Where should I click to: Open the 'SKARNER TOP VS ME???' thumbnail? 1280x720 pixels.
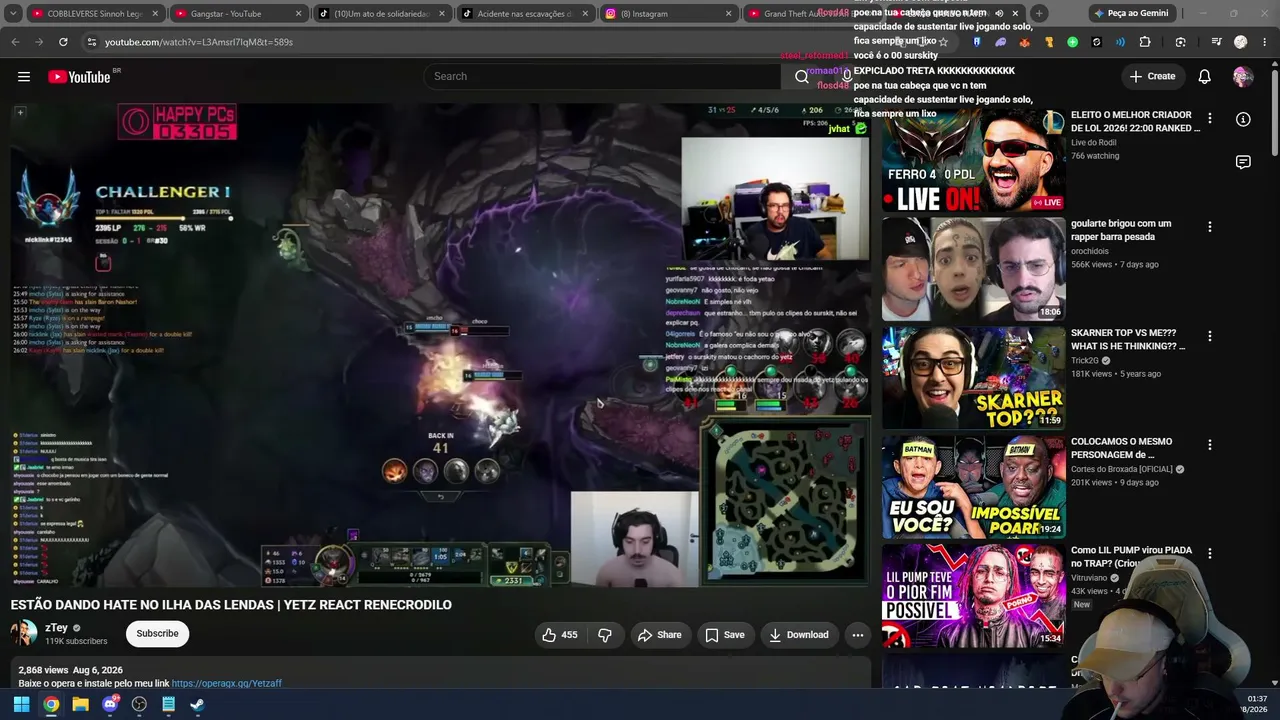pyautogui.click(x=974, y=379)
